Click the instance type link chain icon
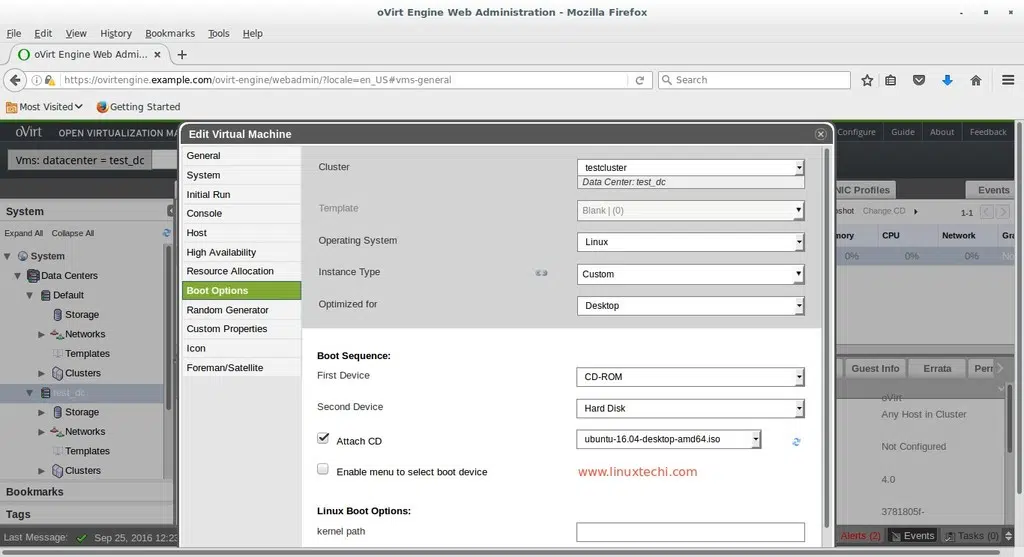 541,273
